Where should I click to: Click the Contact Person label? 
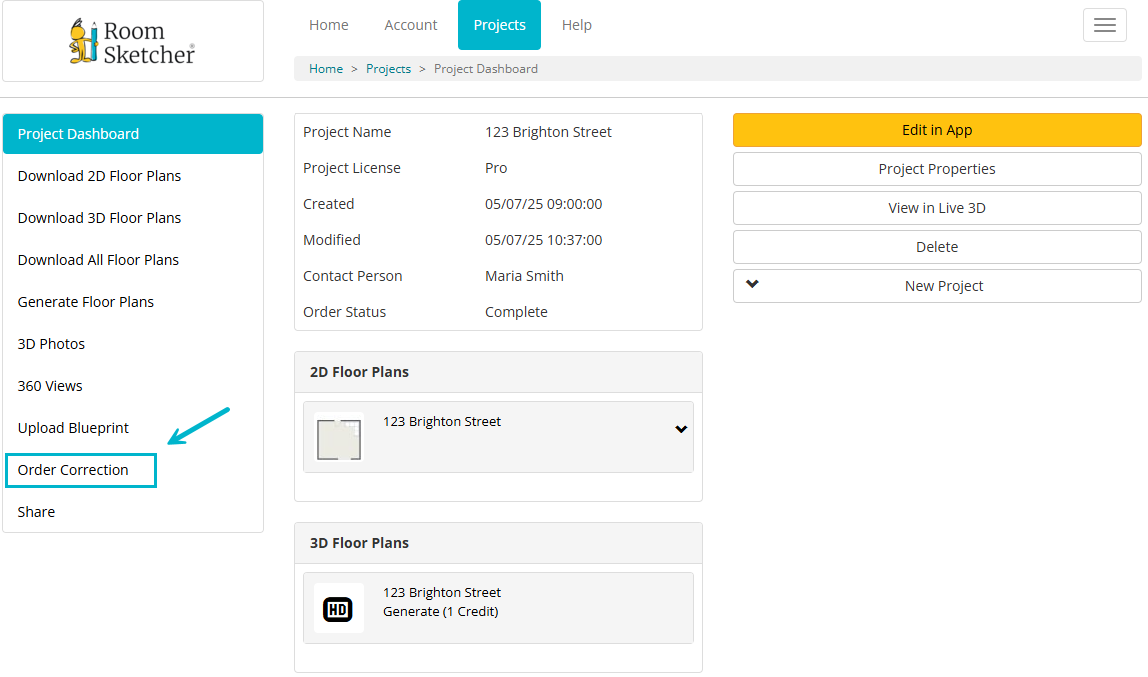352,276
